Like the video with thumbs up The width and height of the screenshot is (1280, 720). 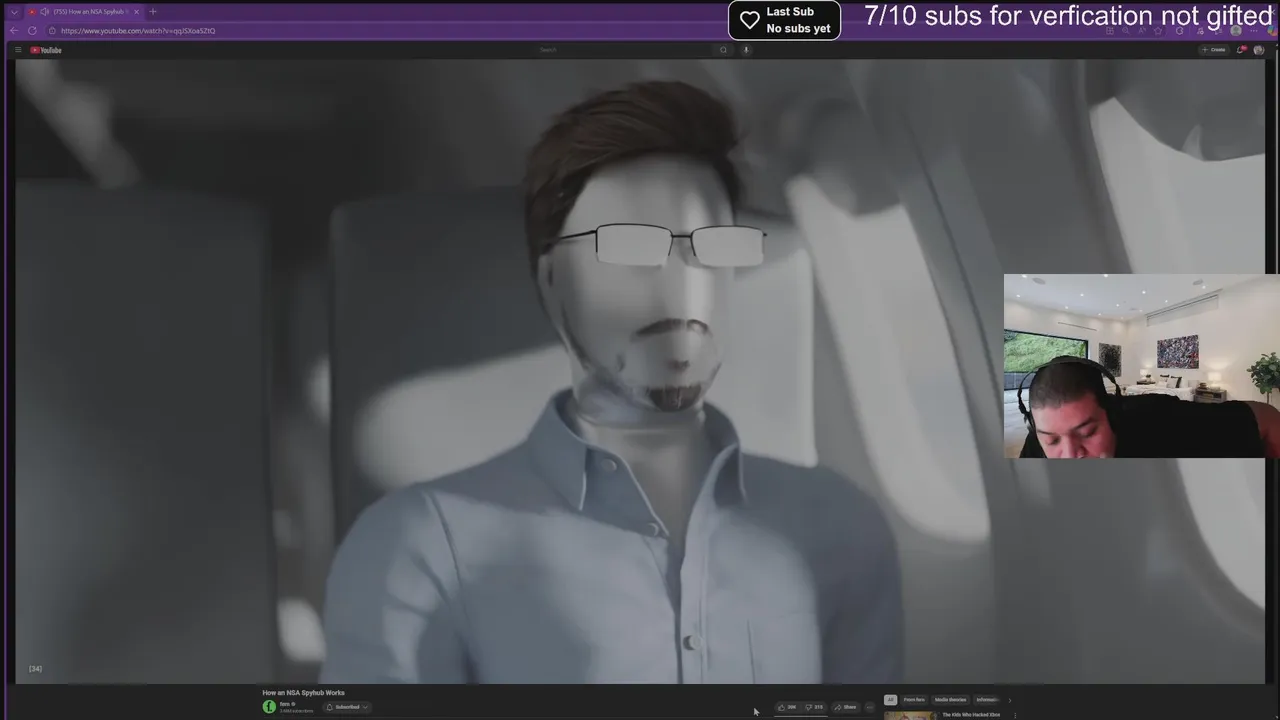click(x=787, y=707)
